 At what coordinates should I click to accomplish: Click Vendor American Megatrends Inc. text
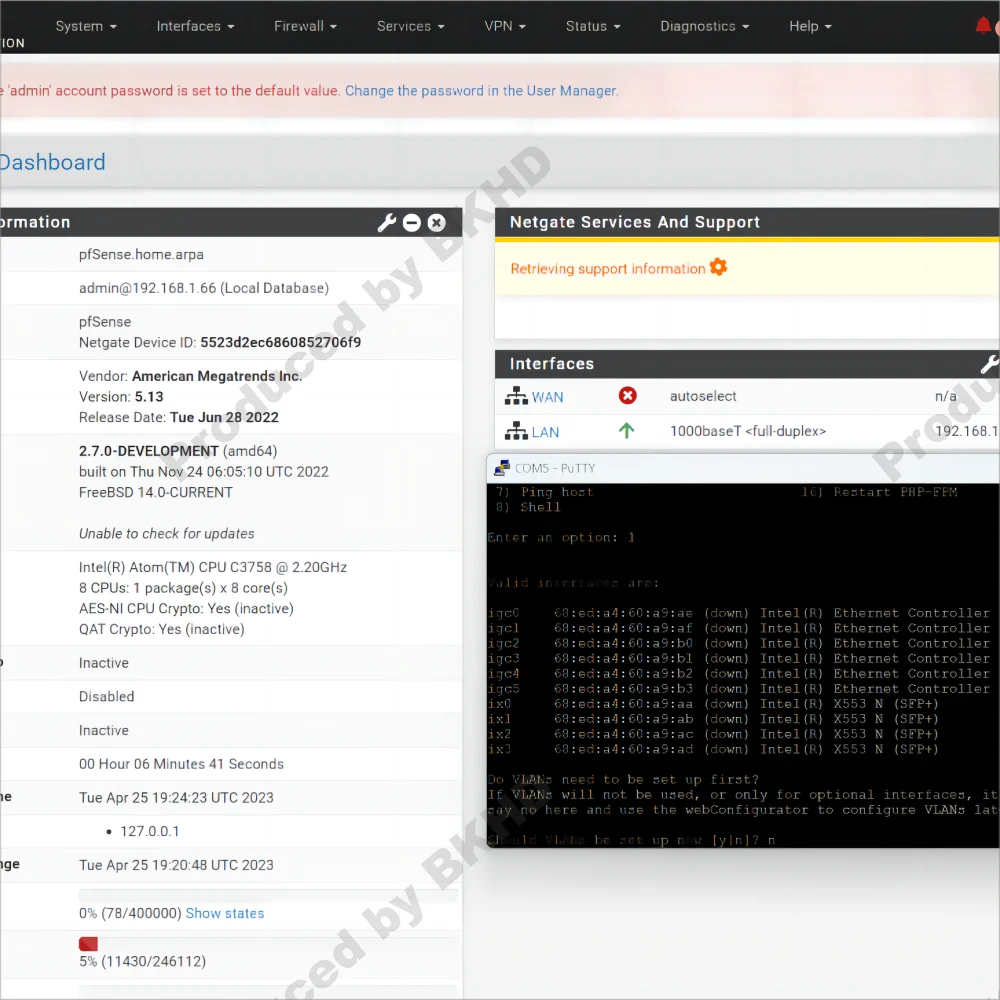(191, 376)
